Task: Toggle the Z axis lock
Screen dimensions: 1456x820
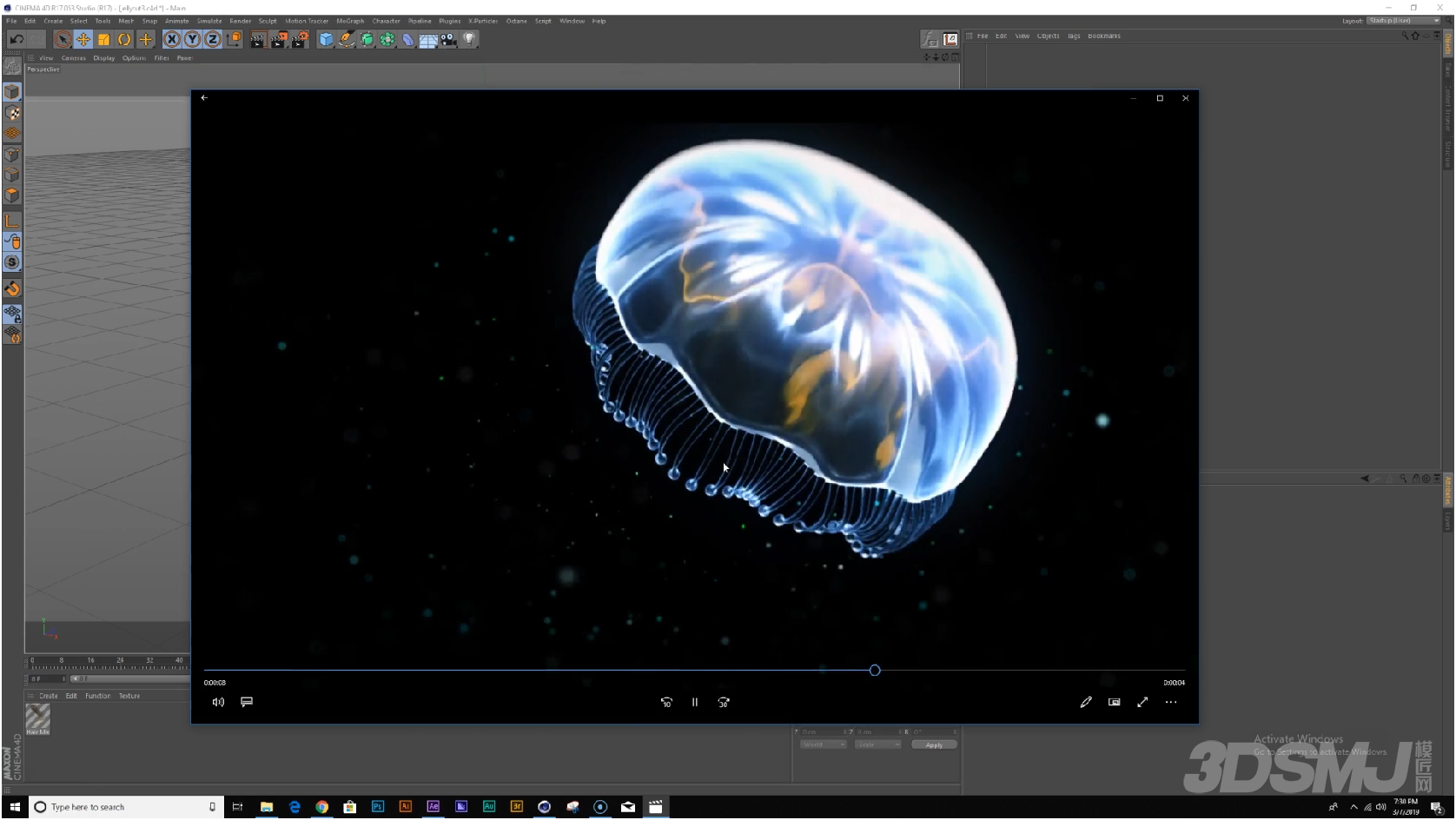Action: pos(212,39)
